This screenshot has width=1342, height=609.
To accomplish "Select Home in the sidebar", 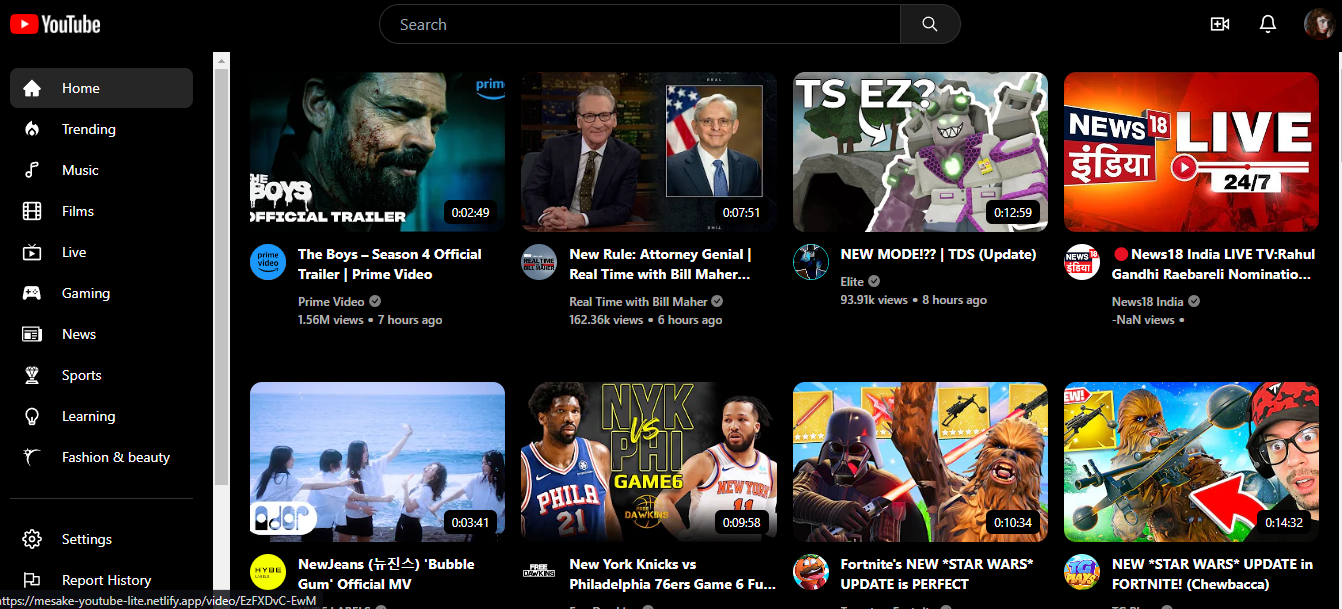I will pyautogui.click(x=101, y=88).
